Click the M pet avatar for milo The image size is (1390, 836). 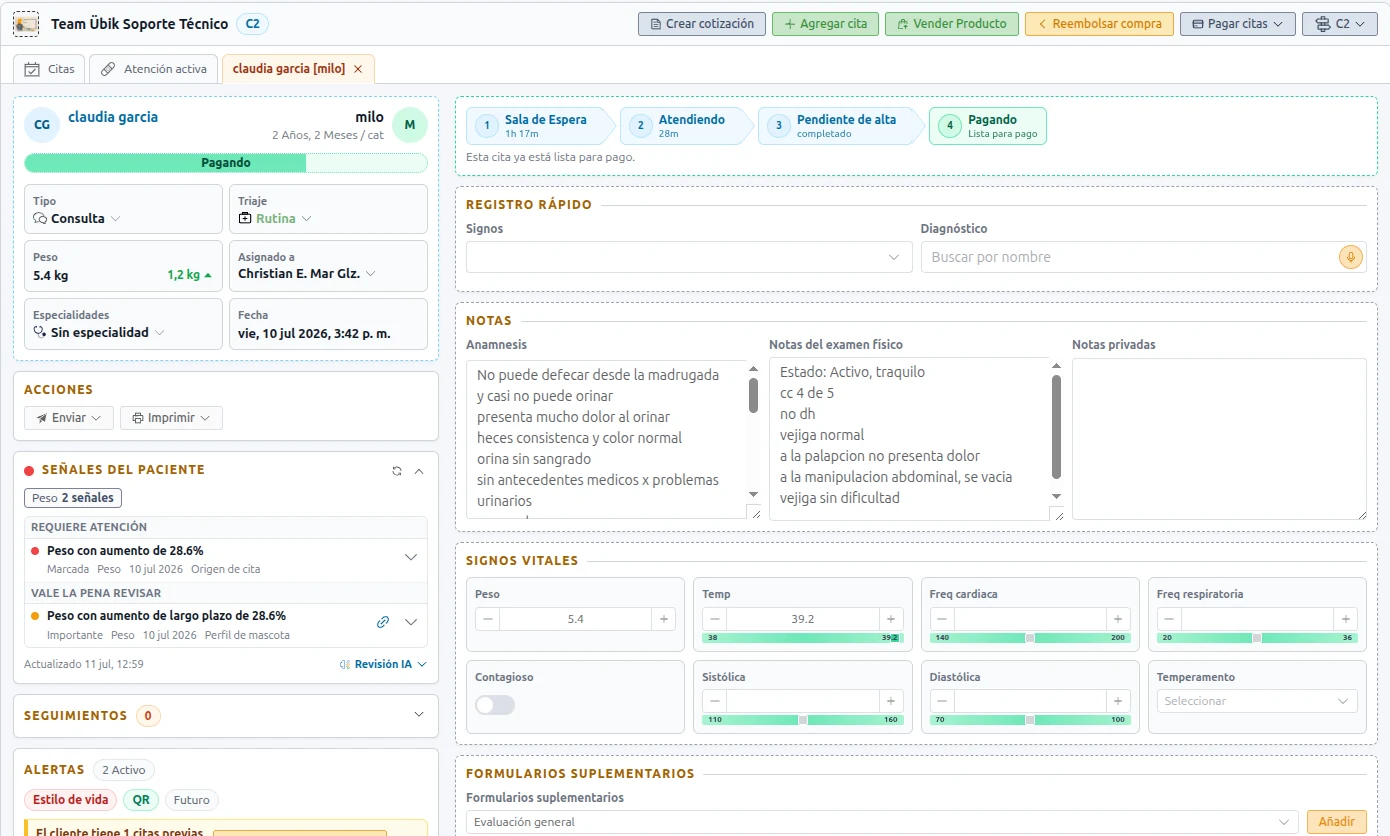coord(410,125)
